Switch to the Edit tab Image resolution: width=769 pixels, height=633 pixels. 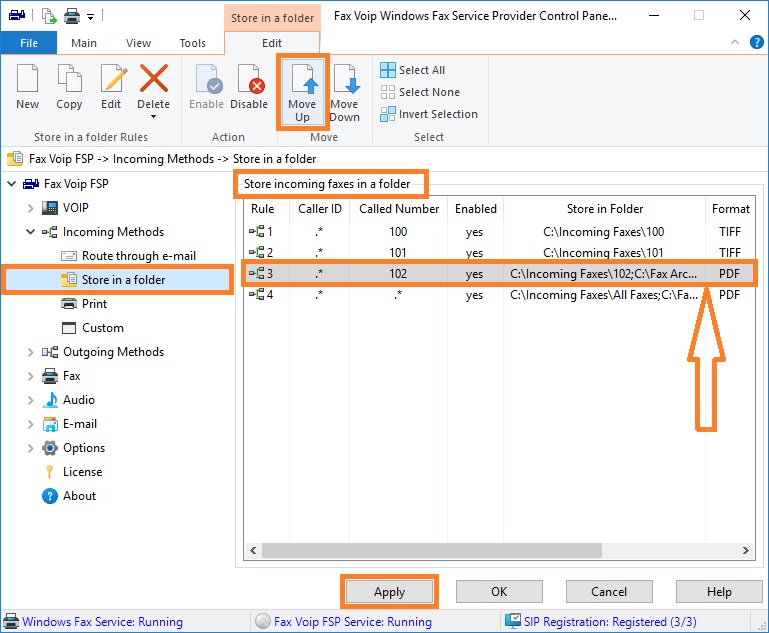[x=272, y=43]
